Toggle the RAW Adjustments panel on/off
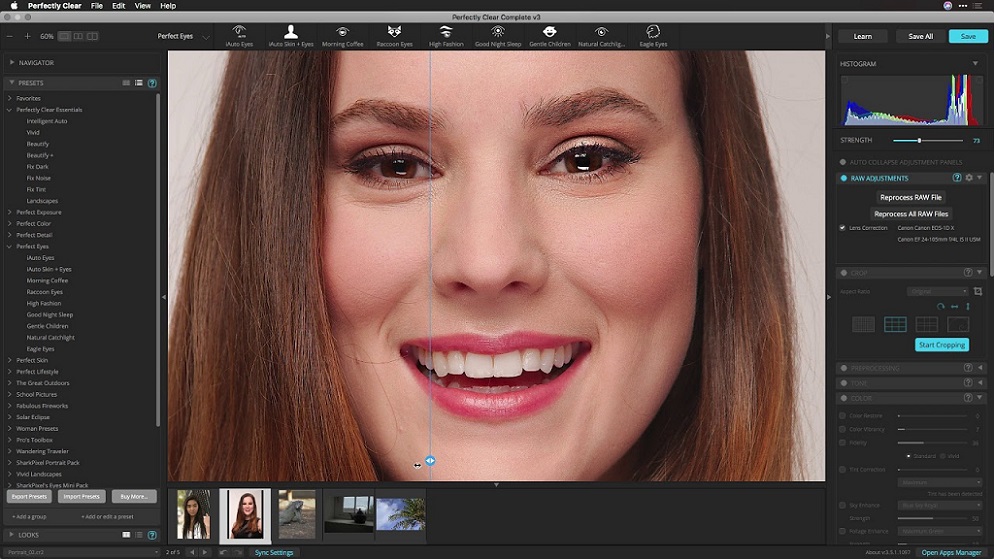Viewport: 994px width, 559px height. tap(844, 179)
